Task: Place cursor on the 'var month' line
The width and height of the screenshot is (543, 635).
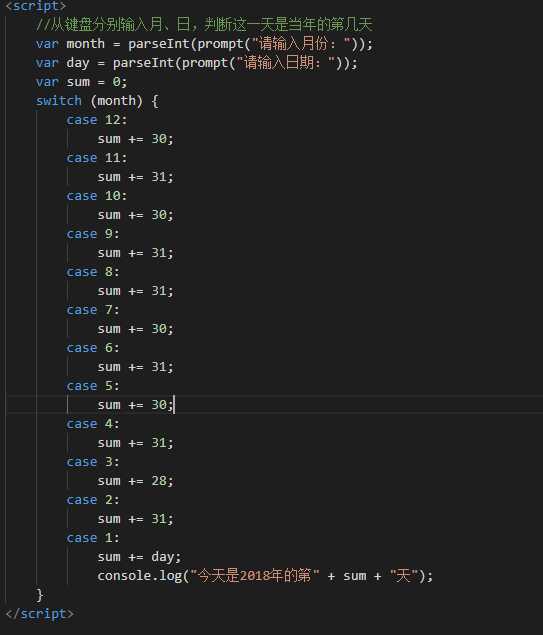Action: click(x=204, y=44)
